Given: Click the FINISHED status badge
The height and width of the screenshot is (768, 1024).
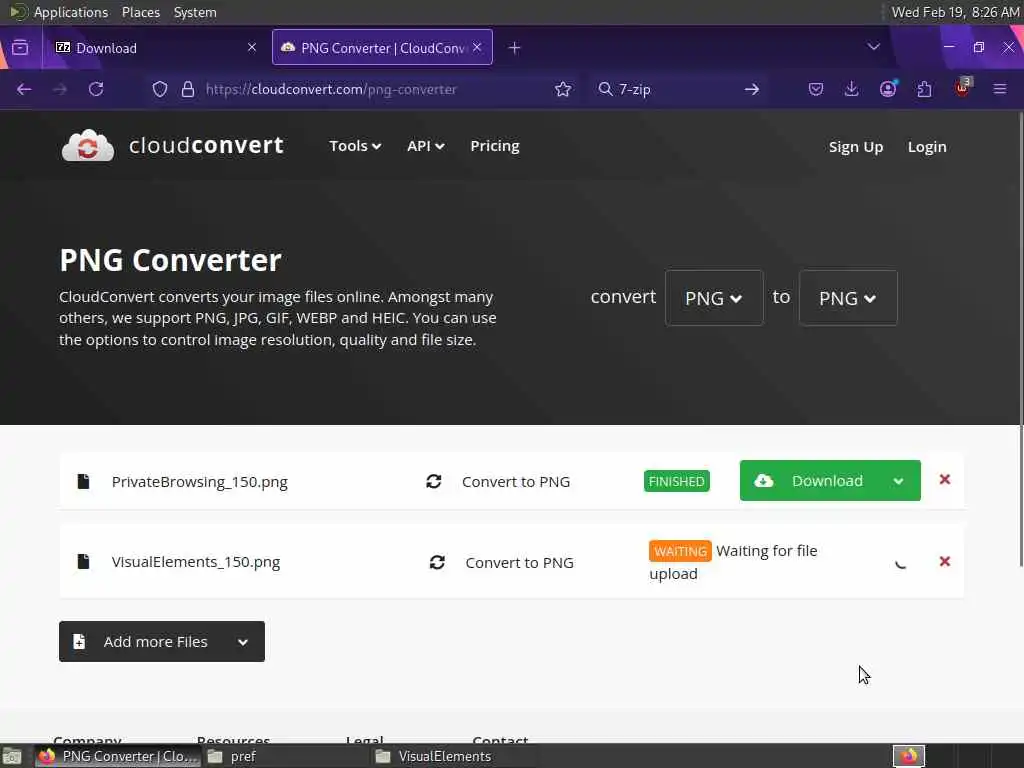Looking at the screenshot, I should point(677,481).
